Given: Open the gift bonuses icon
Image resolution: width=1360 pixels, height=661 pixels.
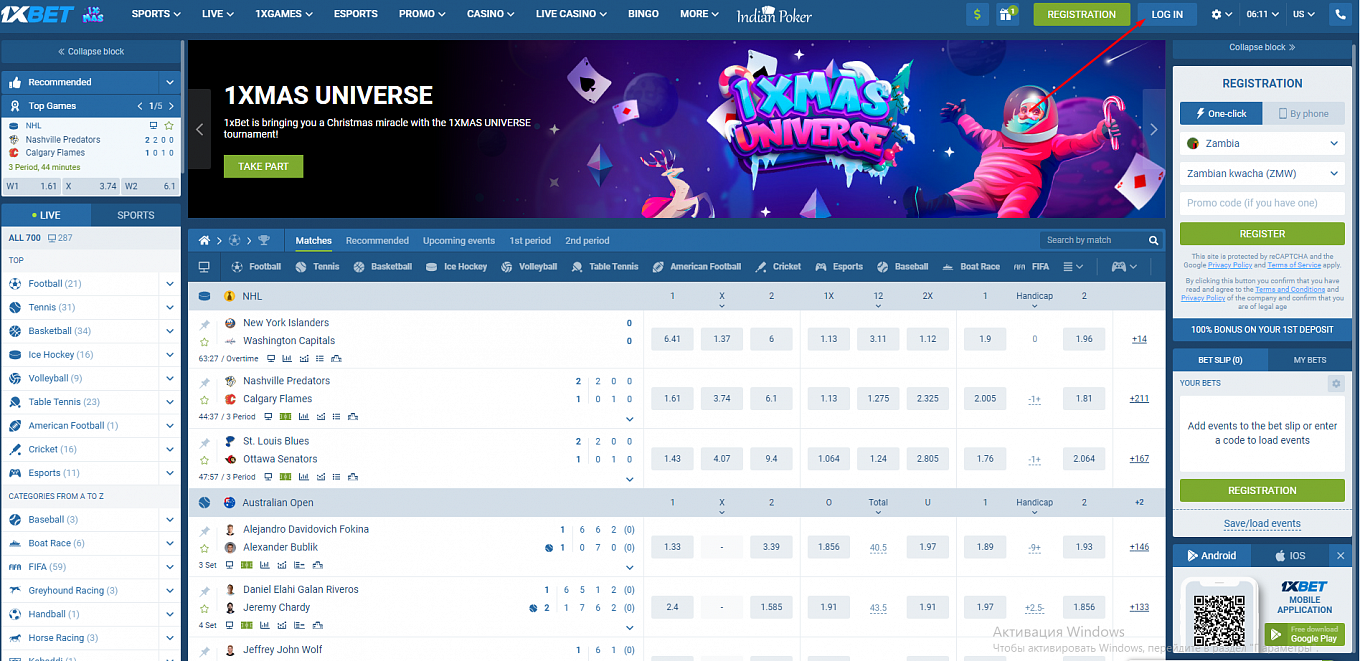Looking at the screenshot, I should point(1008,14).
